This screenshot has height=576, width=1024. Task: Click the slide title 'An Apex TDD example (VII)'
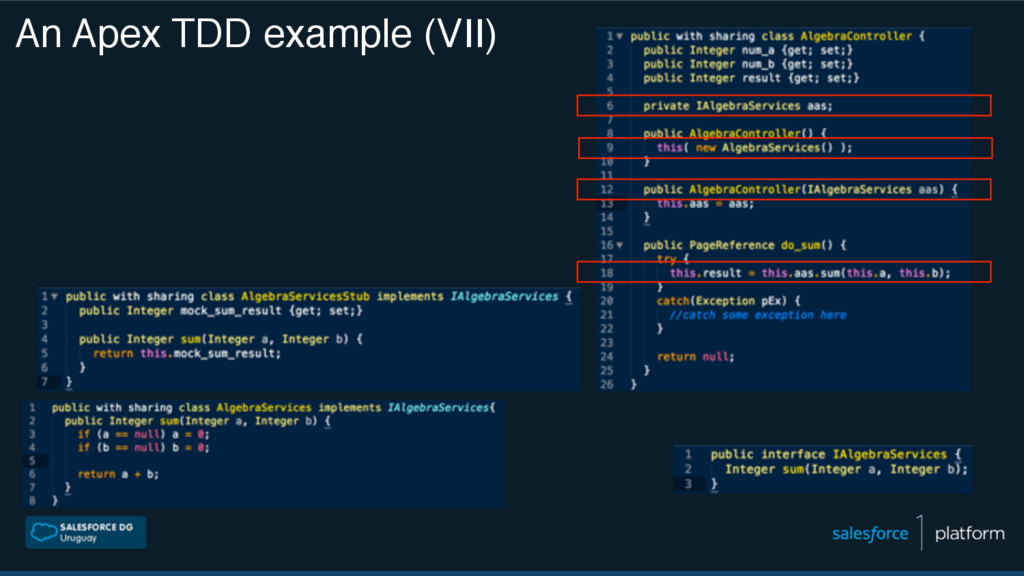pyautogui.click(x=256, y=34)
